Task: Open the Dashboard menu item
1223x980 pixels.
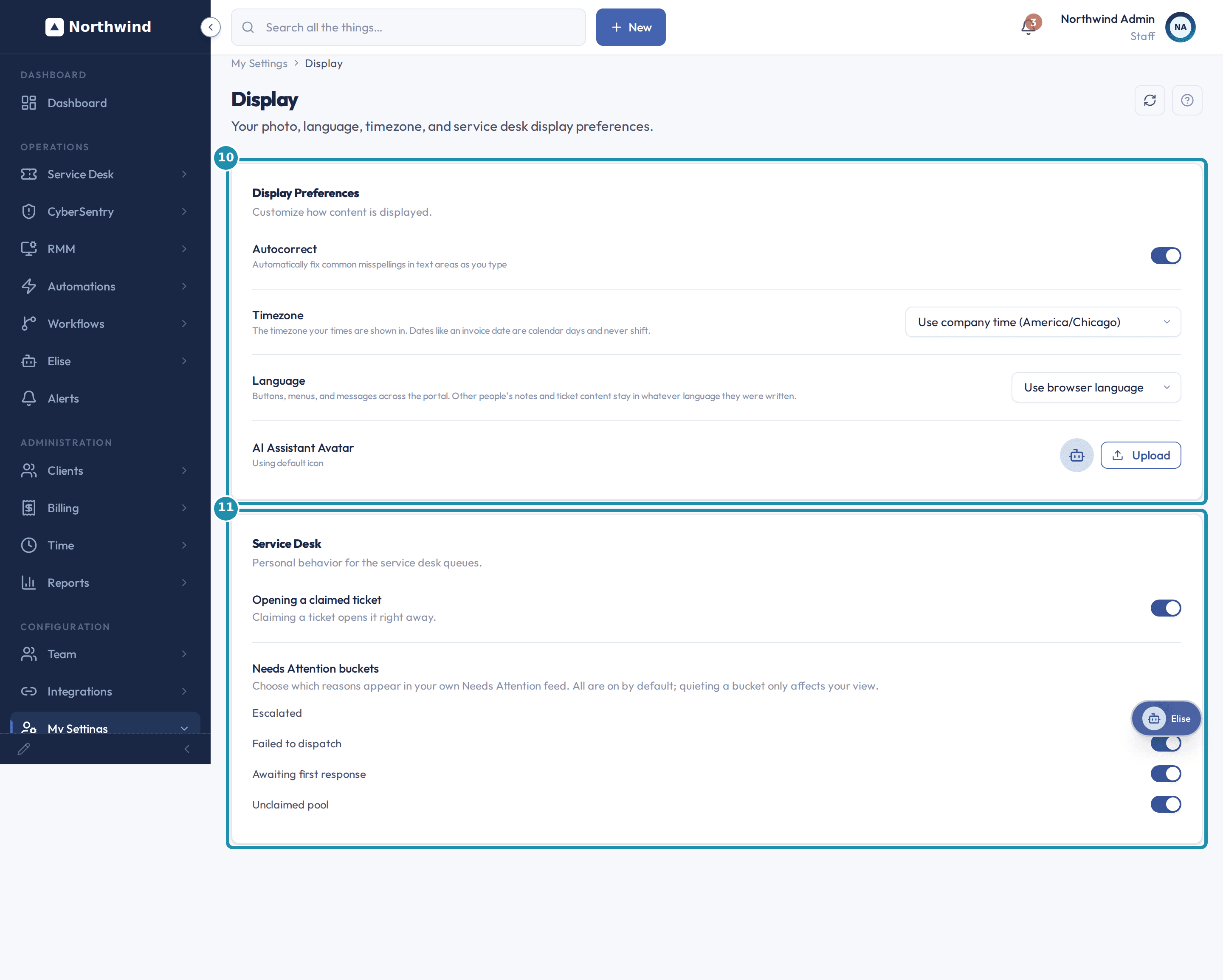Action: (105, 103)
